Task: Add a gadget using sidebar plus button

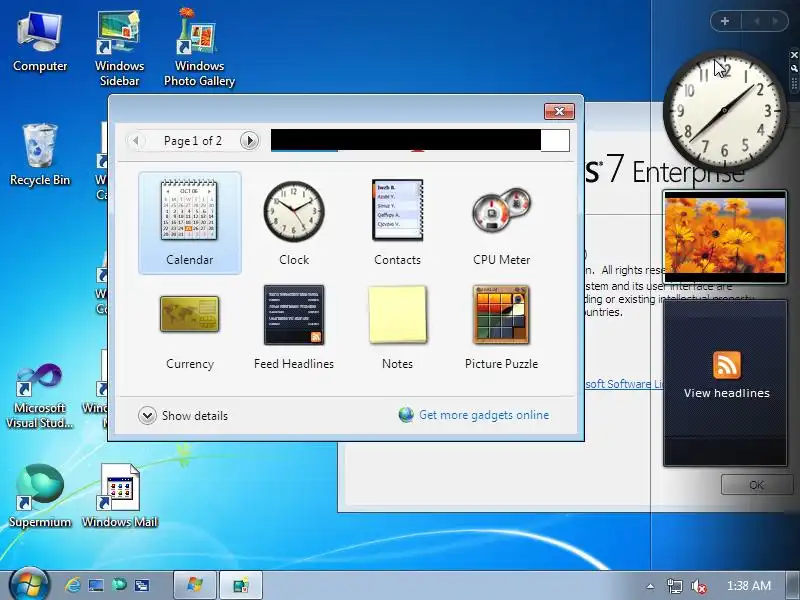Action: tap(725, 21)
